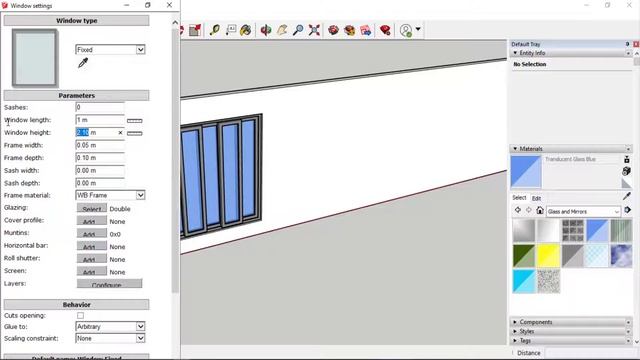Open the Frame material WB Frame dropdown
This screenshot has width=640, height=360.
click(x=110, y=195)
